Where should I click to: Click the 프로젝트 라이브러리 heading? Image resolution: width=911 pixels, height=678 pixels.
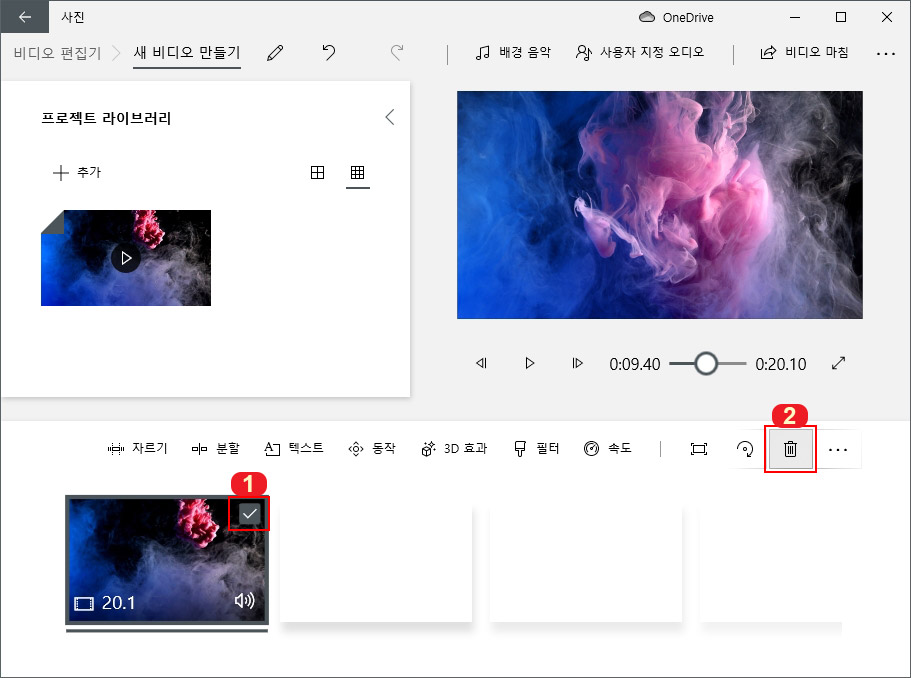106,119
